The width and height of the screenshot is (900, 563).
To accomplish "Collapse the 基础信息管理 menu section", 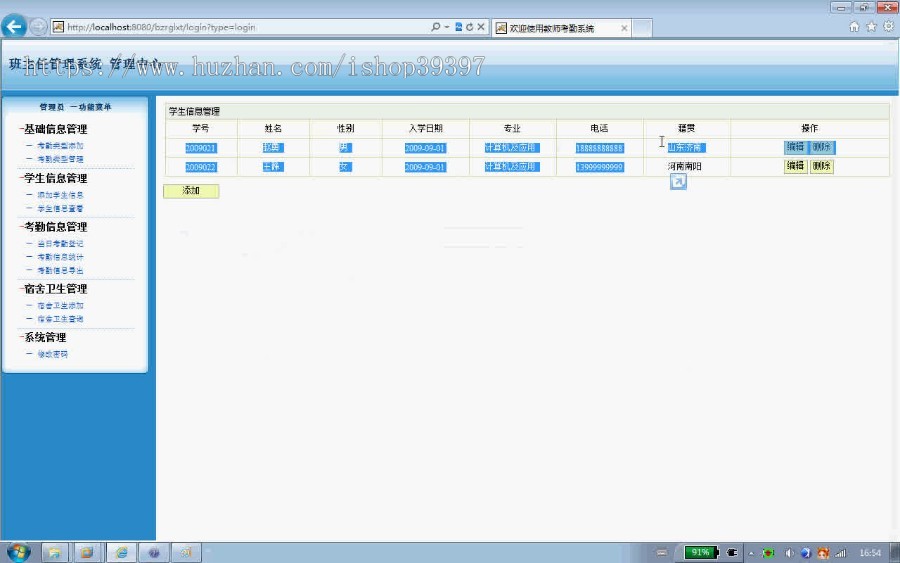I will 54,129.
